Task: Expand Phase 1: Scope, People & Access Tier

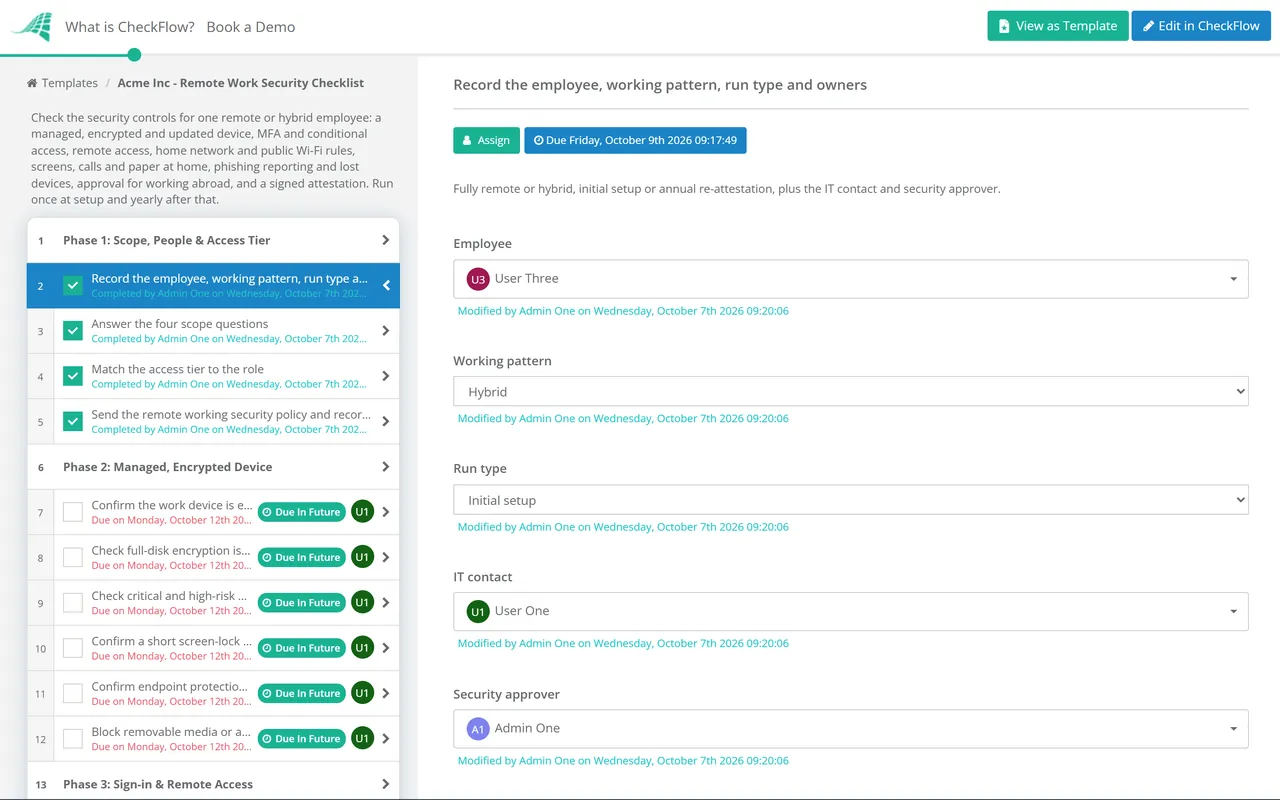Action: click(x=213, y=241)
